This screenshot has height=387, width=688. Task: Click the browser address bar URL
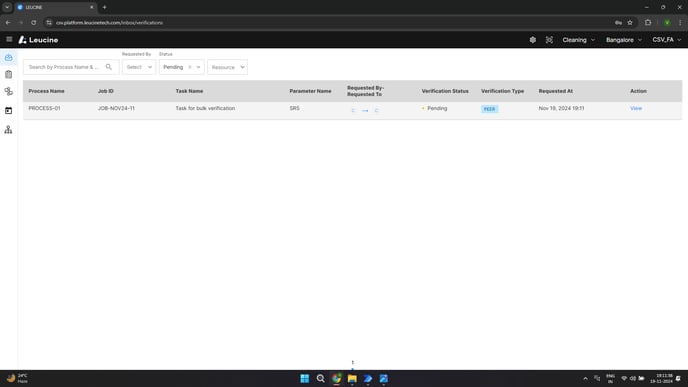click(x=109, y=22)
